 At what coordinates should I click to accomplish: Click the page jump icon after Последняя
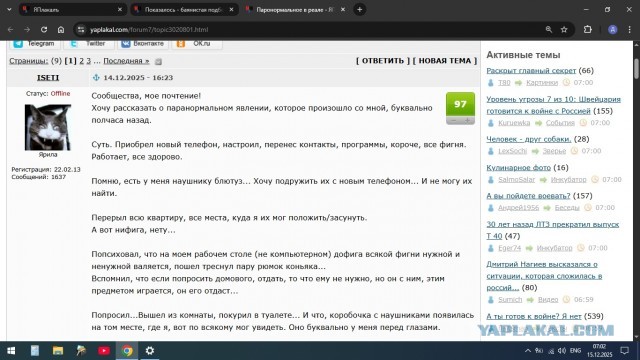click(x=158, y=62)
